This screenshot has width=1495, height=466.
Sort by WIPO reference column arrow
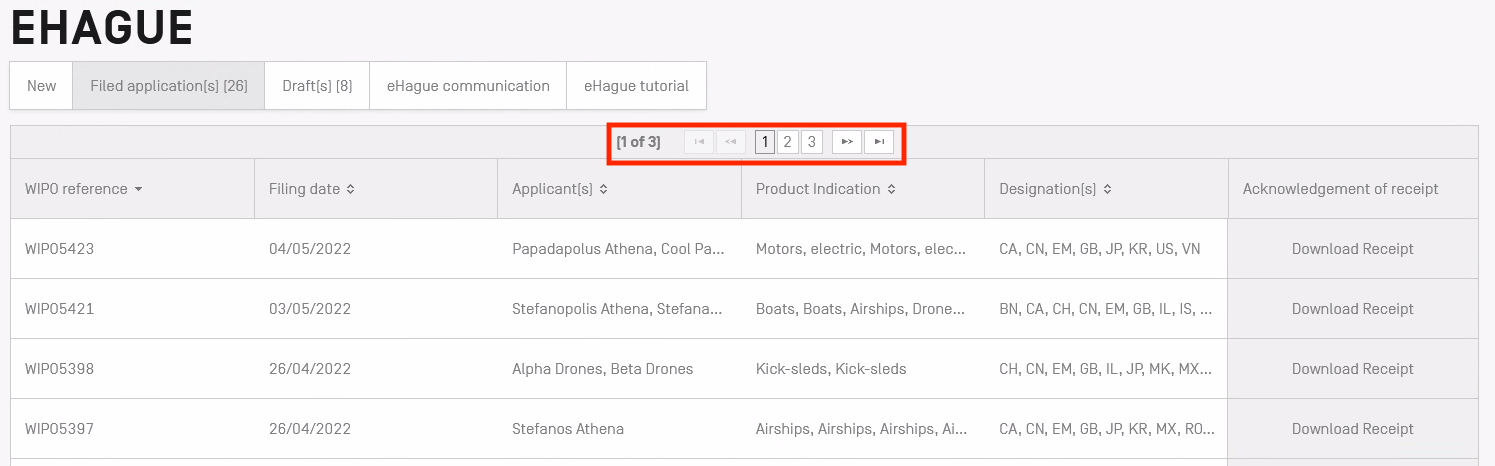coord(138,189)
